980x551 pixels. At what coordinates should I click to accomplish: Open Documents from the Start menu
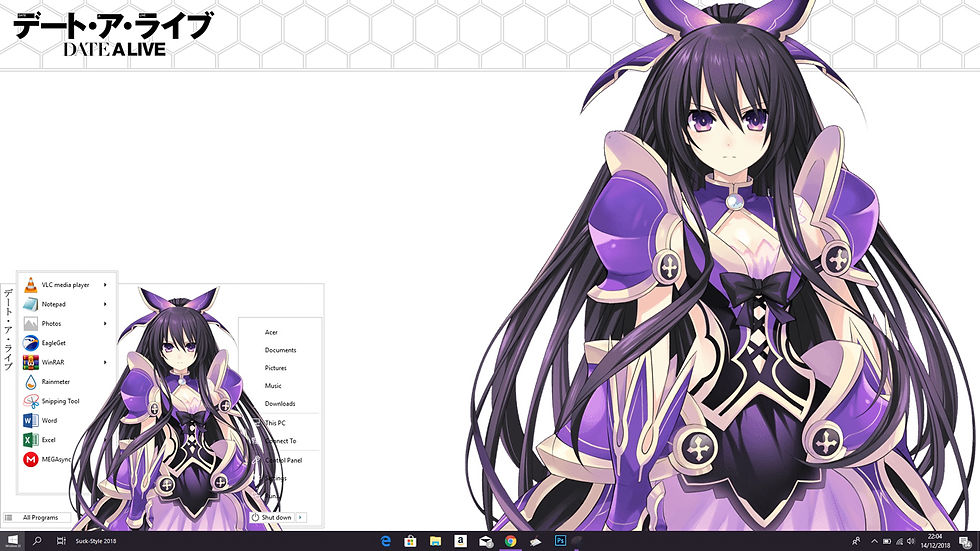tap(281, 350)
